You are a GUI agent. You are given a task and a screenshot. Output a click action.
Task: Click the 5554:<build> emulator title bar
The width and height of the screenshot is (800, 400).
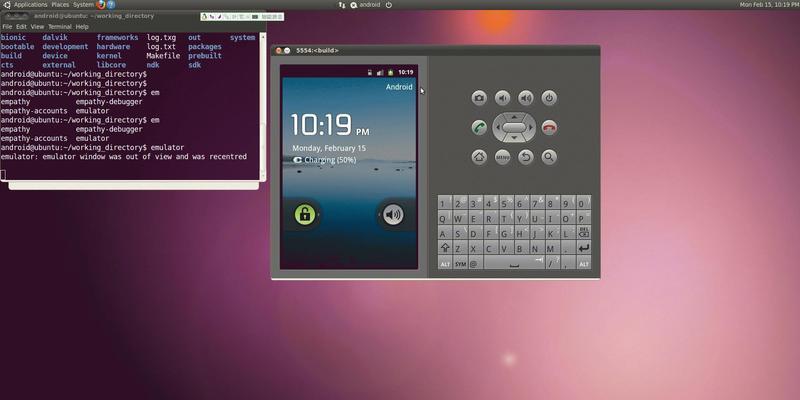(435, 51)
